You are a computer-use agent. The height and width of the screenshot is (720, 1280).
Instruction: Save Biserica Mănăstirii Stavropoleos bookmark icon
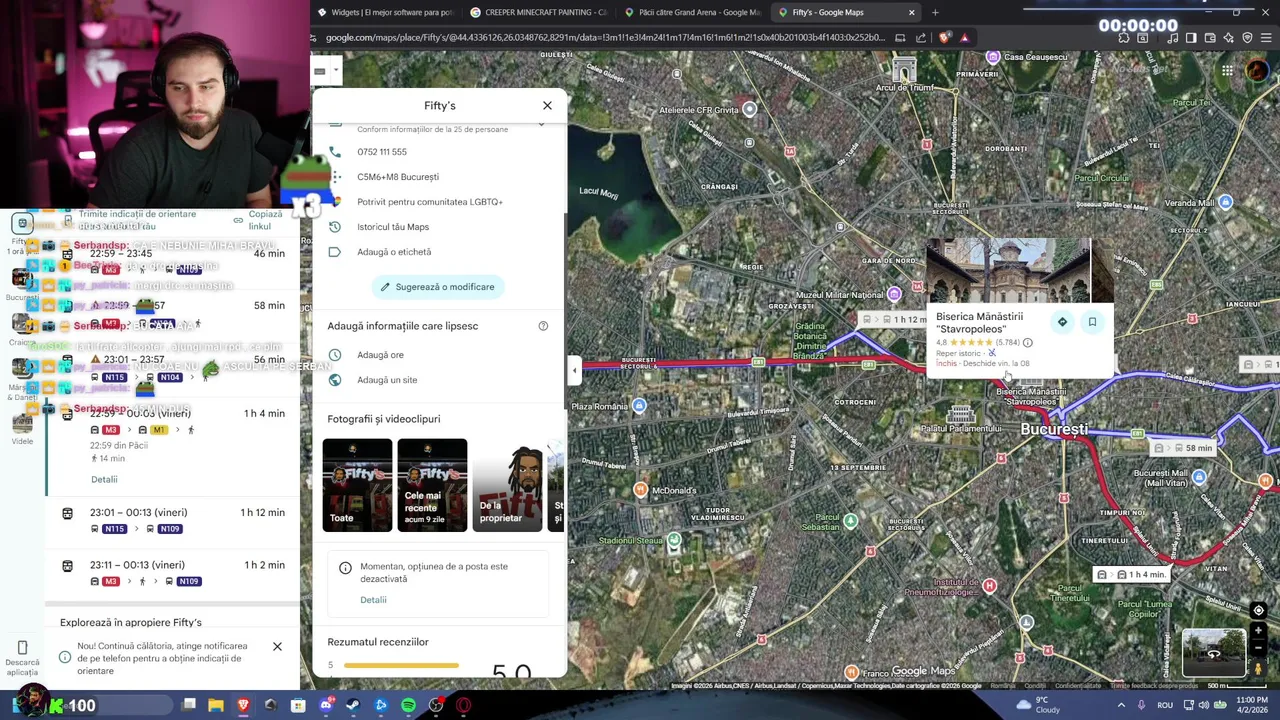click(1092, 322)
